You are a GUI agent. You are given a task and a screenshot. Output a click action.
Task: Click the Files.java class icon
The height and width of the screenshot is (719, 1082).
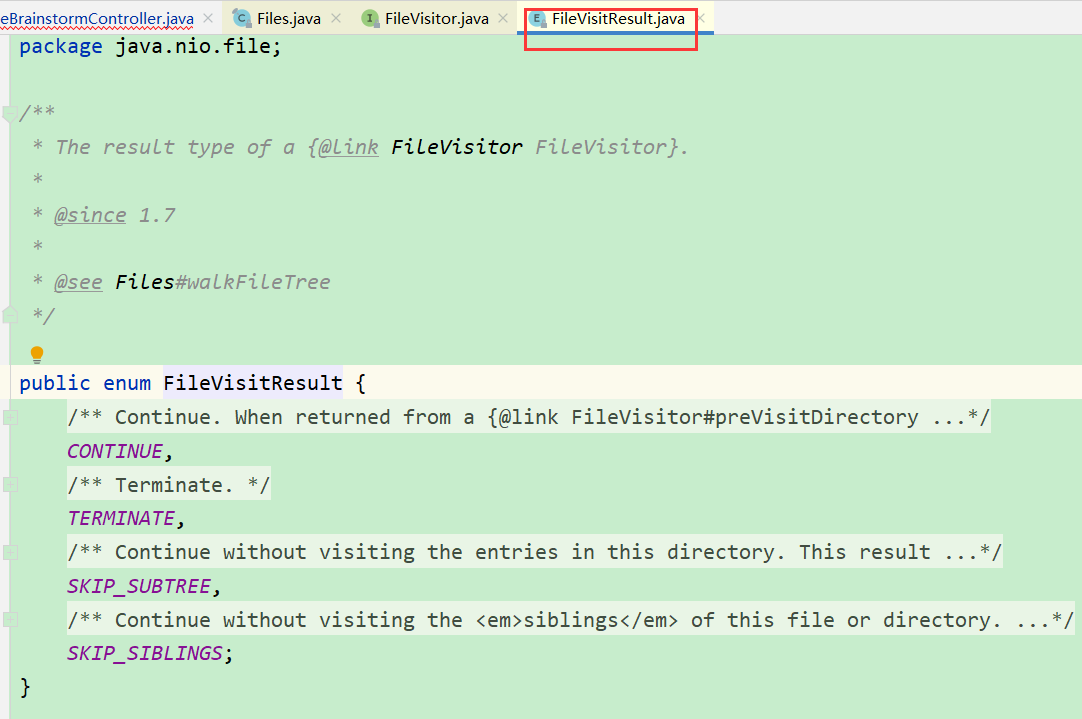tap(242, 18)
